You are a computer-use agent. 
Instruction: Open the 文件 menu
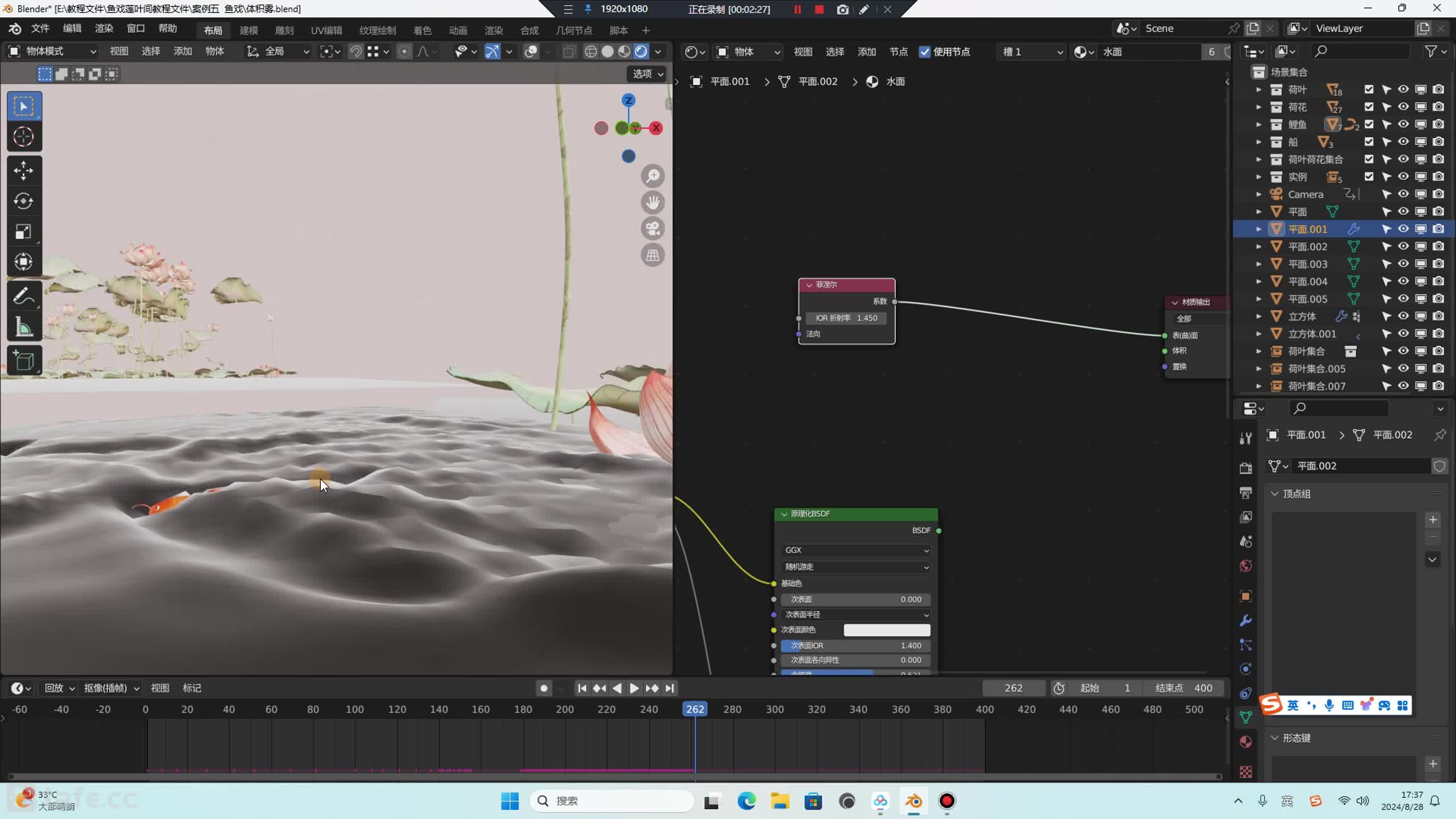[40, 28]
